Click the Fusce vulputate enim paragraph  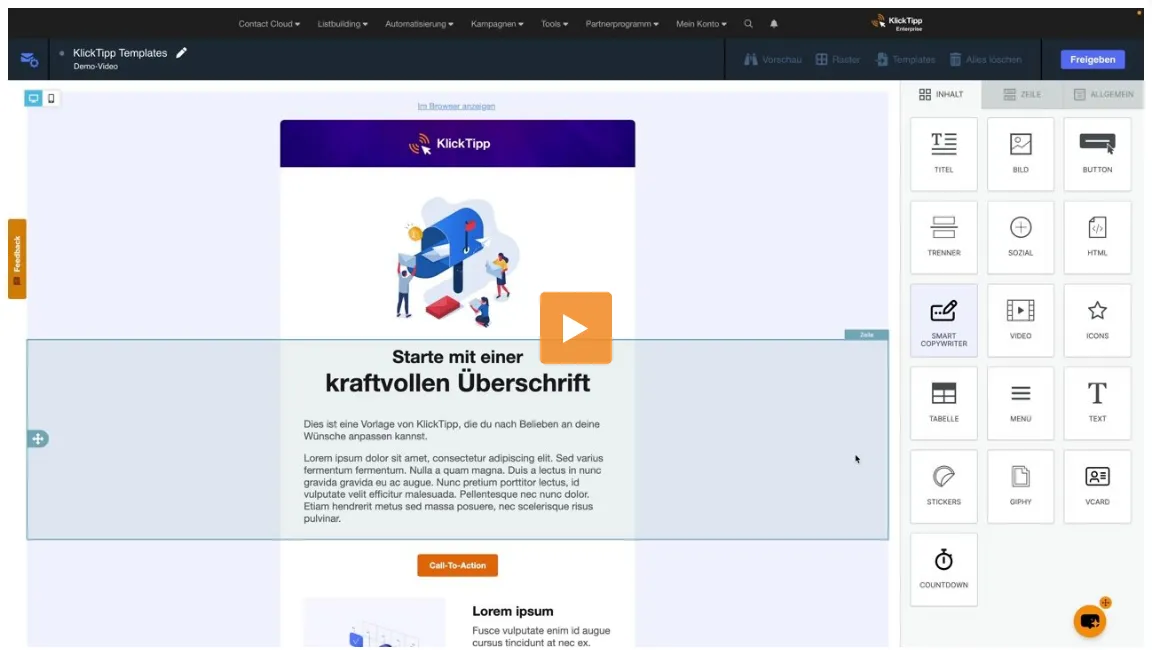point(541,637)
